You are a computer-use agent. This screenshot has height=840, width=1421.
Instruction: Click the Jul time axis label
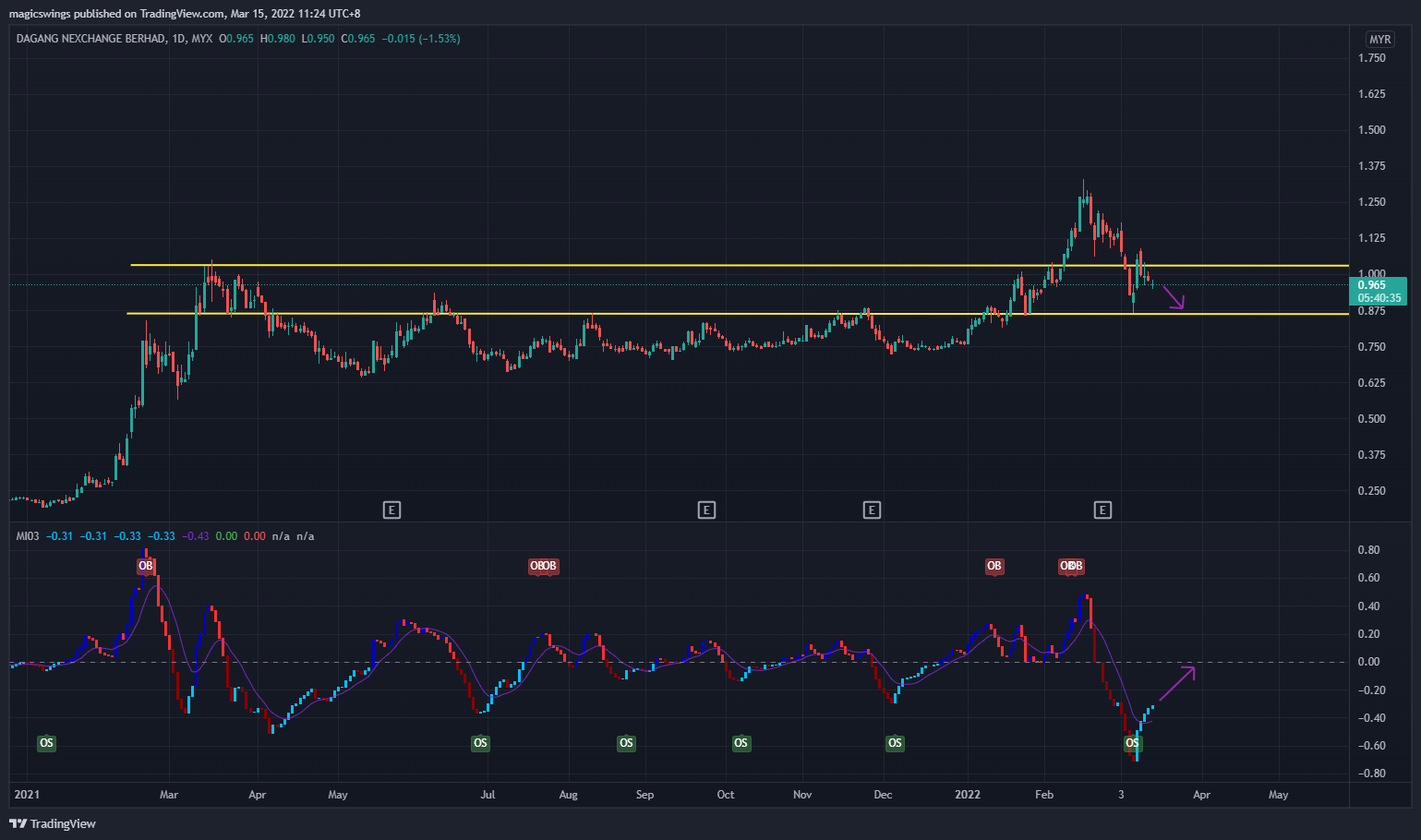488,795
